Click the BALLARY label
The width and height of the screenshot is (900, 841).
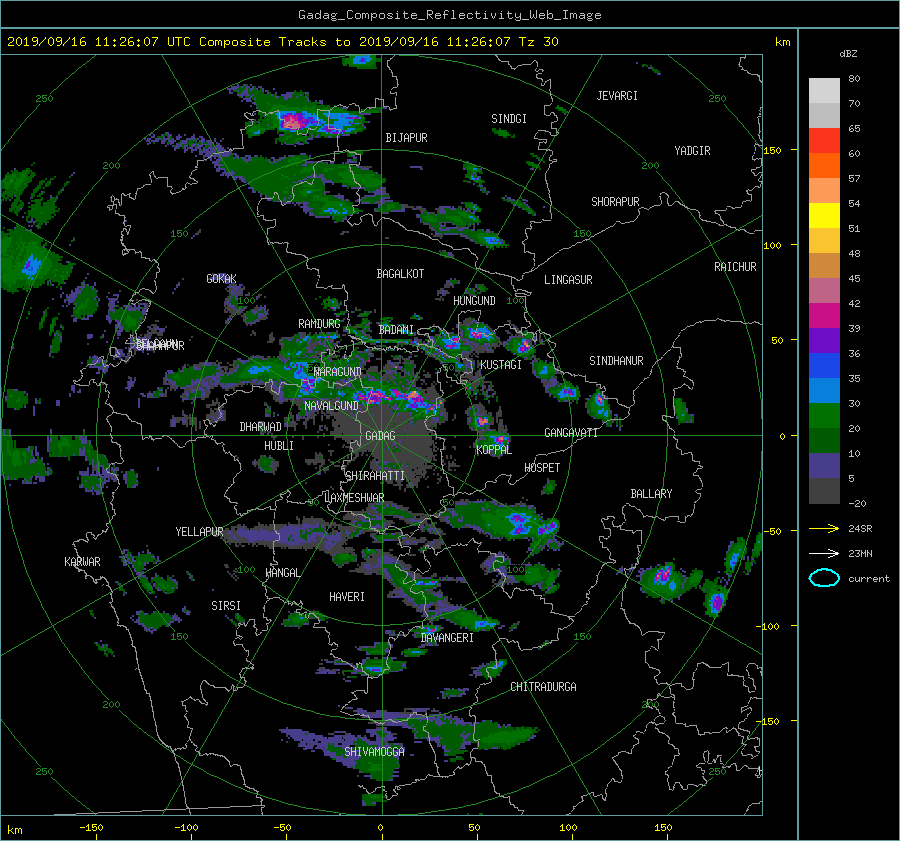[651, 494]
